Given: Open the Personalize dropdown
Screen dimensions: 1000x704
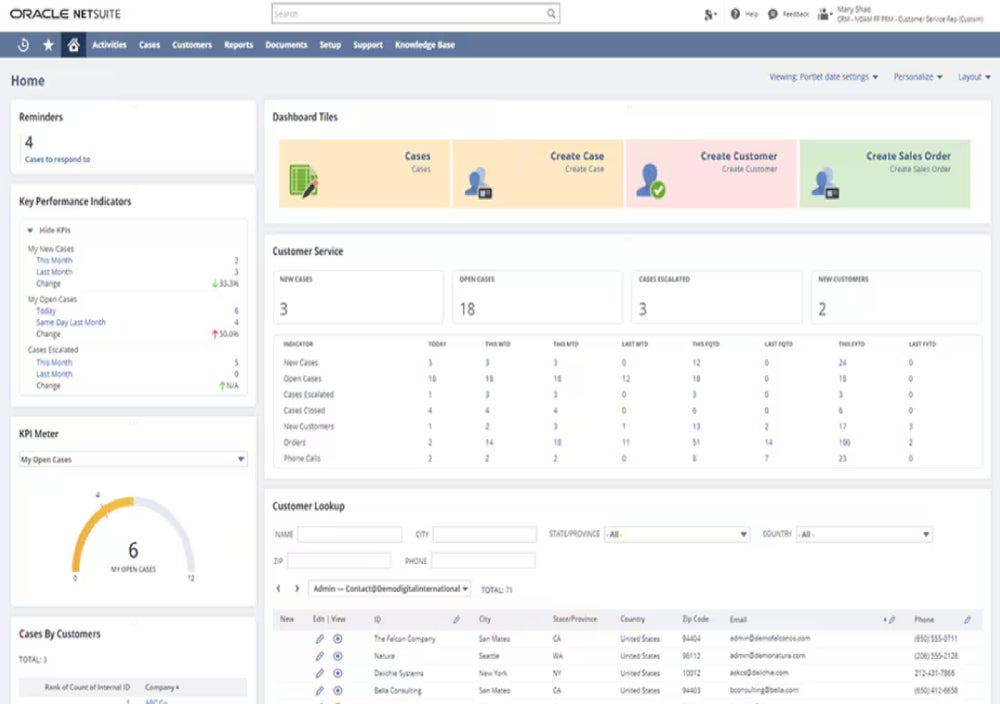Looking at the screenshot, I should pos(918,77).
